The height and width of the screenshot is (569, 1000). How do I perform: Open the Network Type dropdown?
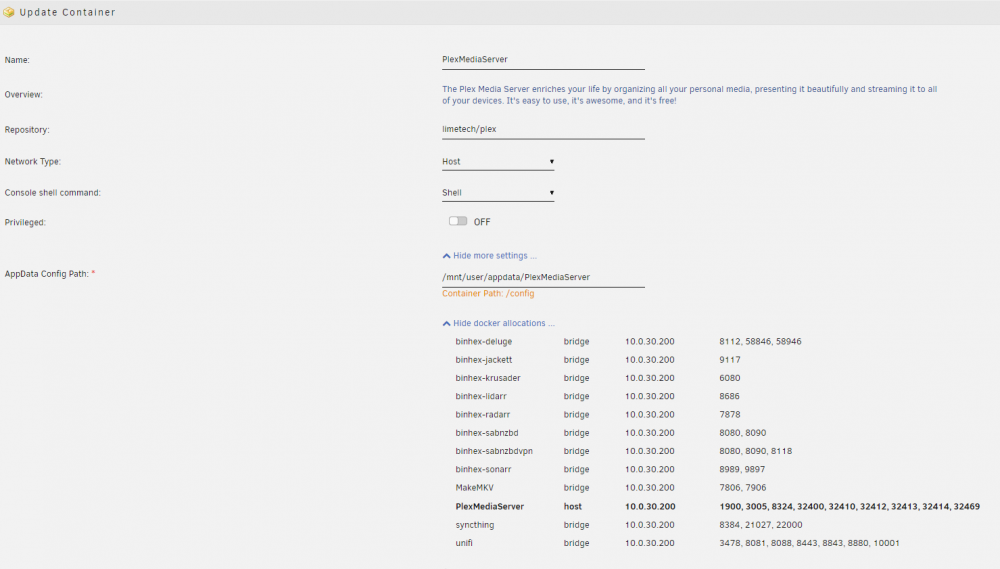click(x=498, y=162)
